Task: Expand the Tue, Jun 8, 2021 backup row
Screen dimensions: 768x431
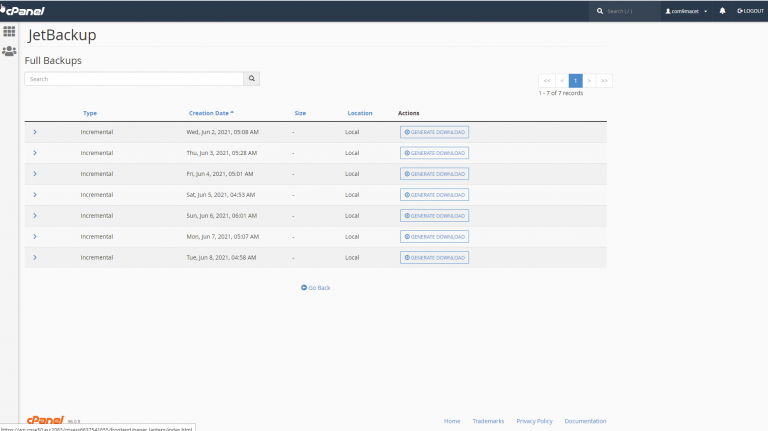Action: (35, 257)
